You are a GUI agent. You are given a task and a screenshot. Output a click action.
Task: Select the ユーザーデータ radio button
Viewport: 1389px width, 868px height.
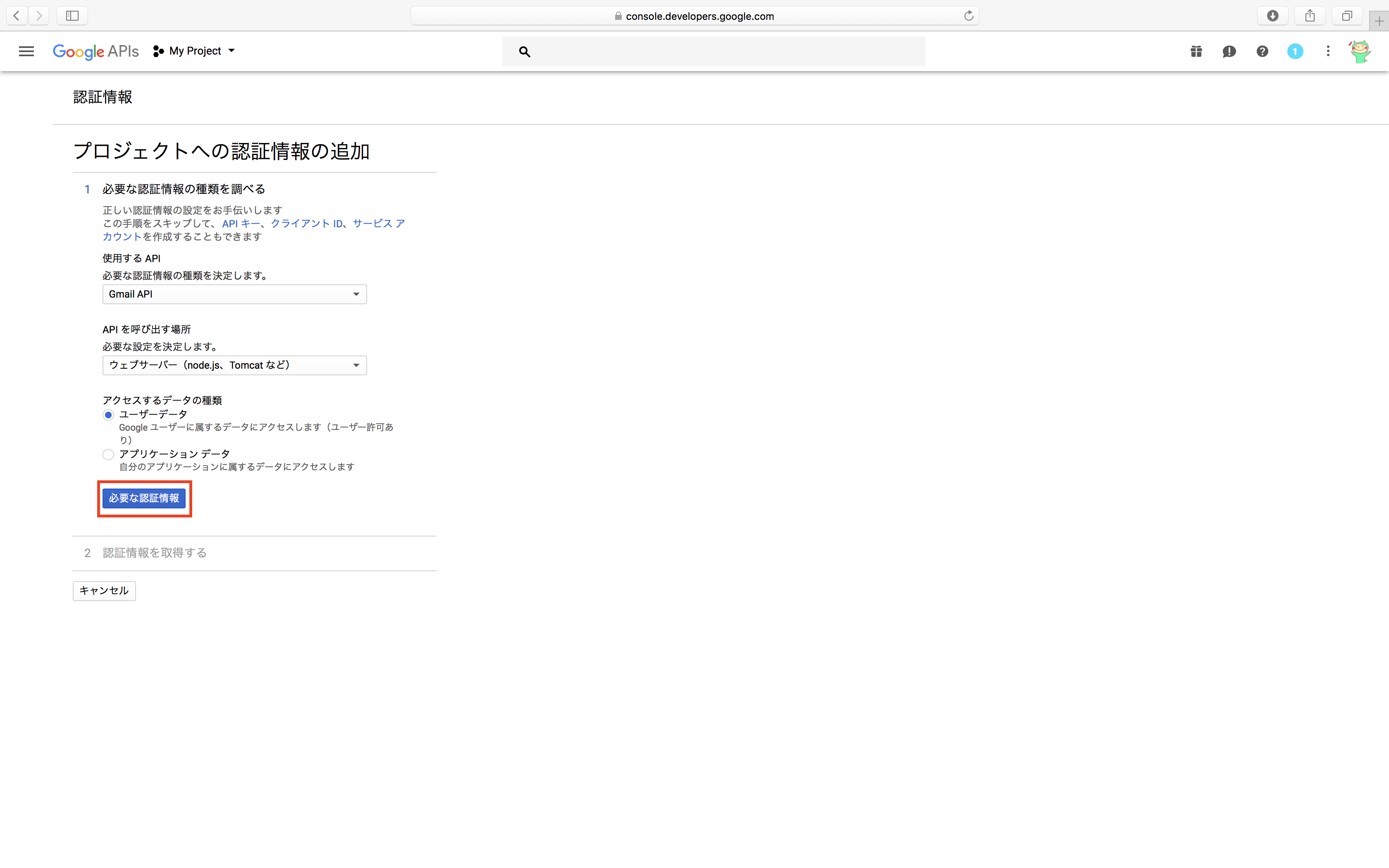(108, 415)
